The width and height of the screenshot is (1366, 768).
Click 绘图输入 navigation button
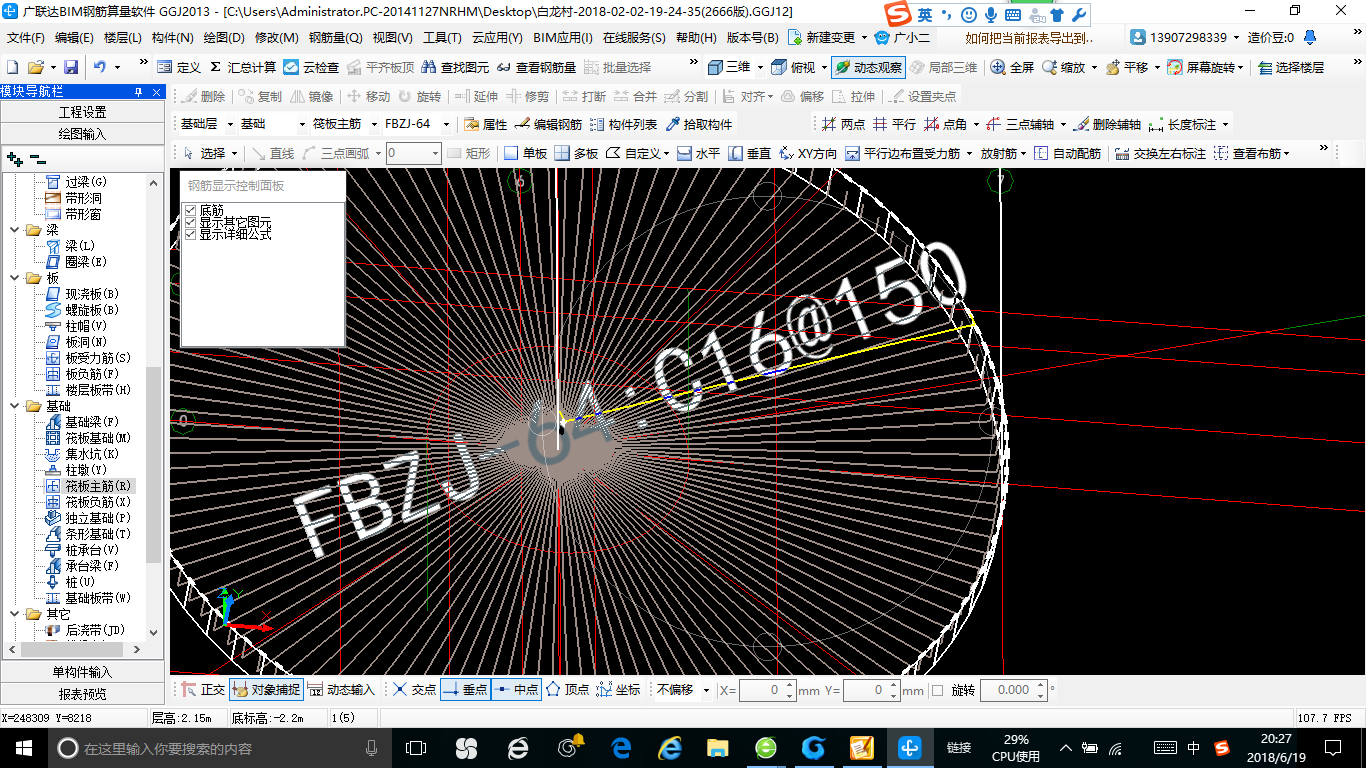coord(82,133)
